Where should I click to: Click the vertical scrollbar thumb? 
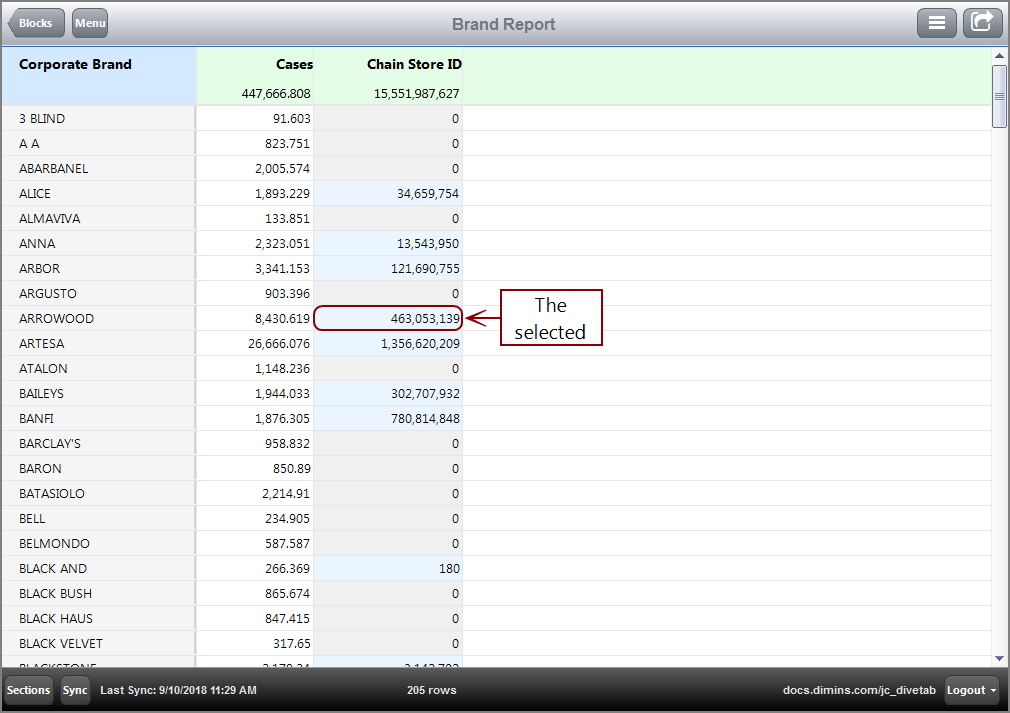pos(999,98)
